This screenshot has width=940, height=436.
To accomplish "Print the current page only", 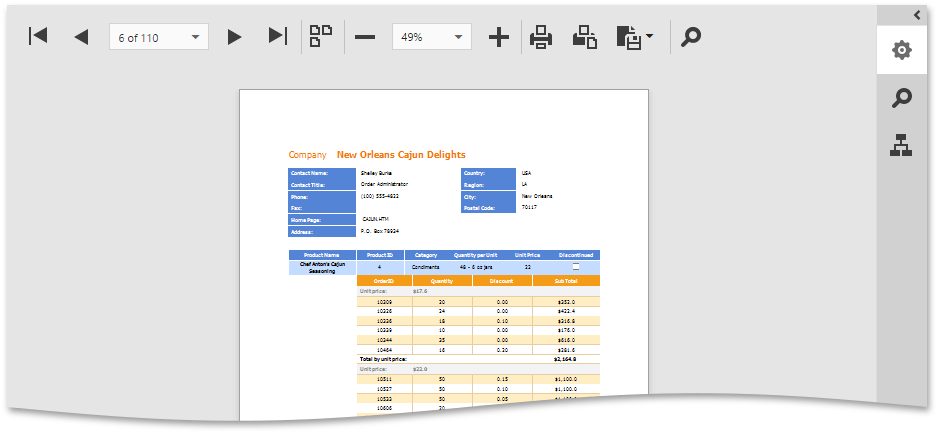I will [585, 37].
